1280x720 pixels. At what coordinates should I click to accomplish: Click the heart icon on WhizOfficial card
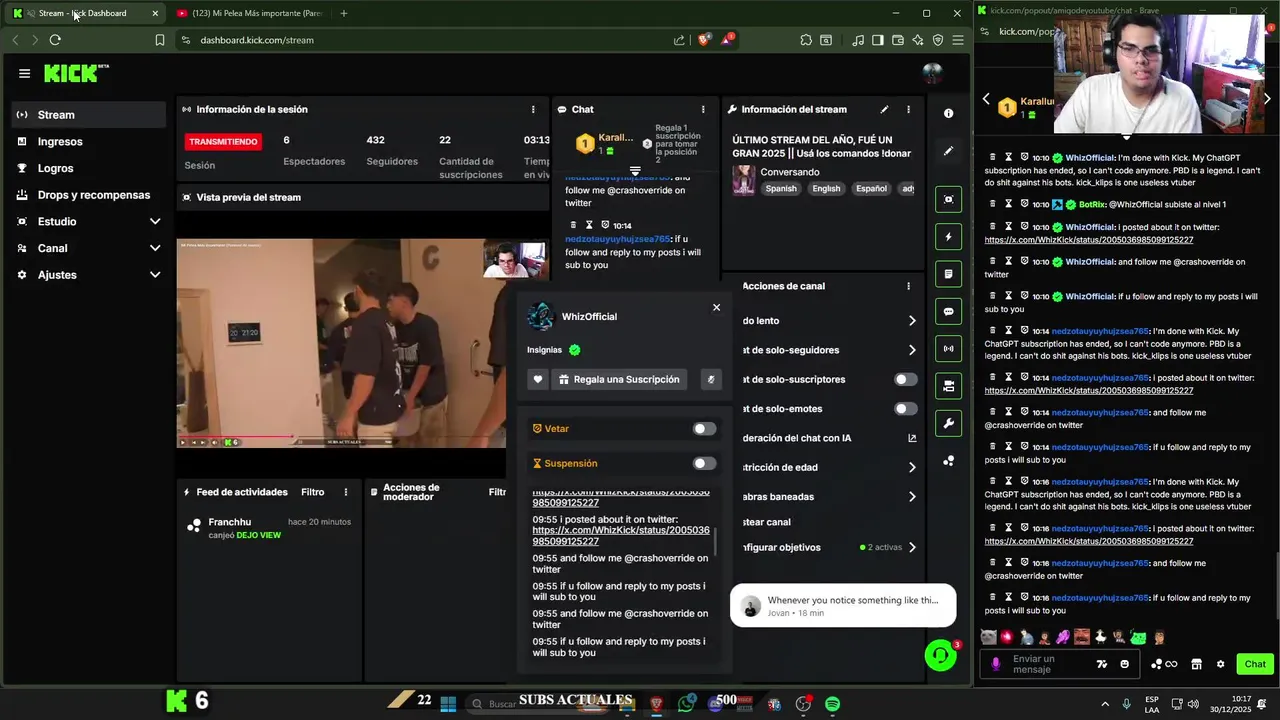[538, 379]
